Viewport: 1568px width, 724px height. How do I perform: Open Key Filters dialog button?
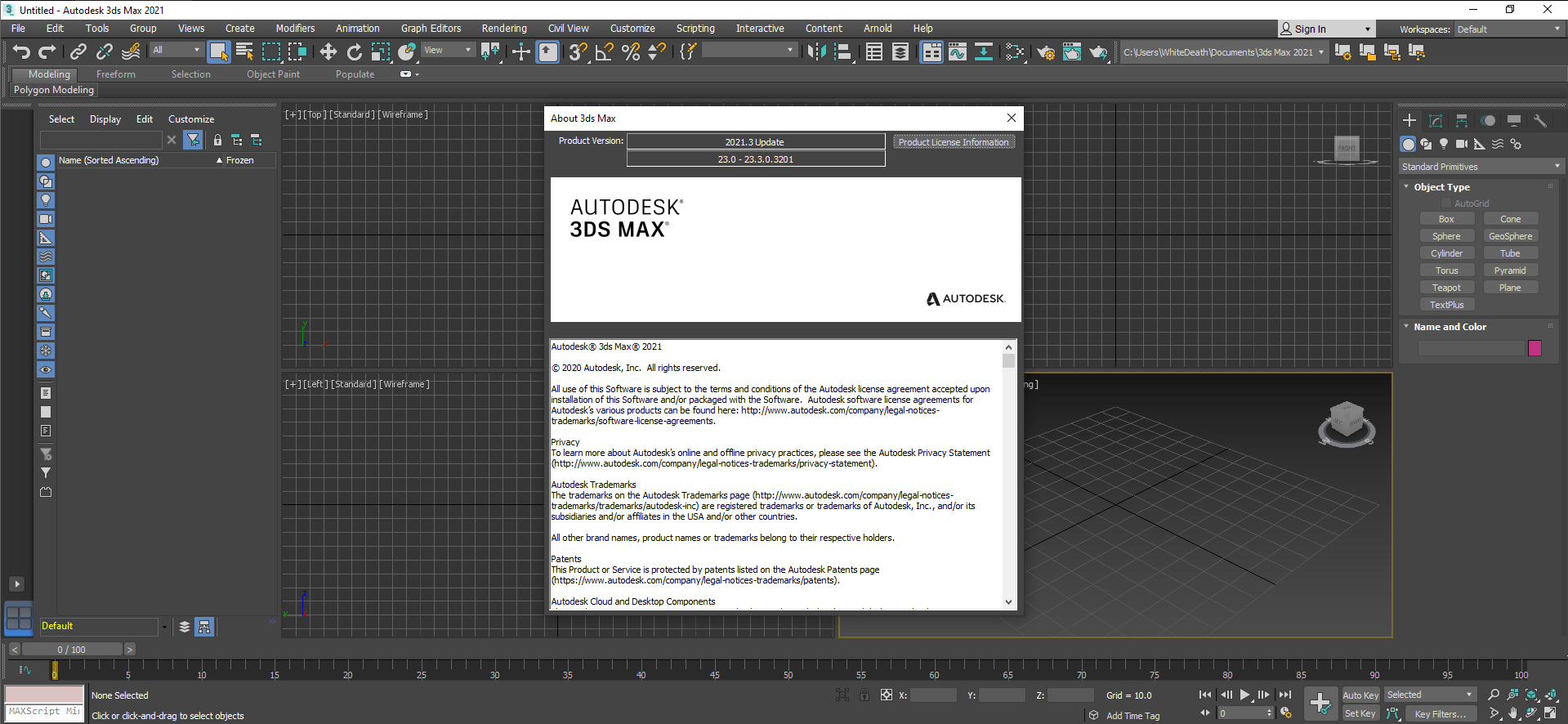[x=1440, y=713]
